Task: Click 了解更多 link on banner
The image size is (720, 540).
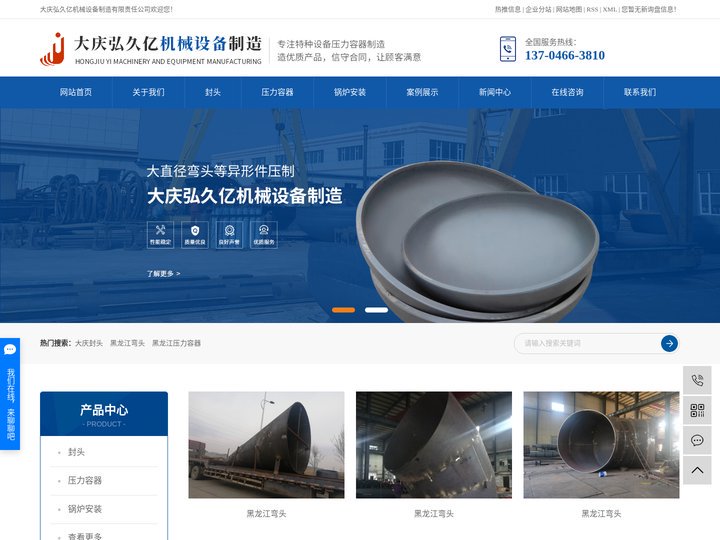Action: click(163, 274)
